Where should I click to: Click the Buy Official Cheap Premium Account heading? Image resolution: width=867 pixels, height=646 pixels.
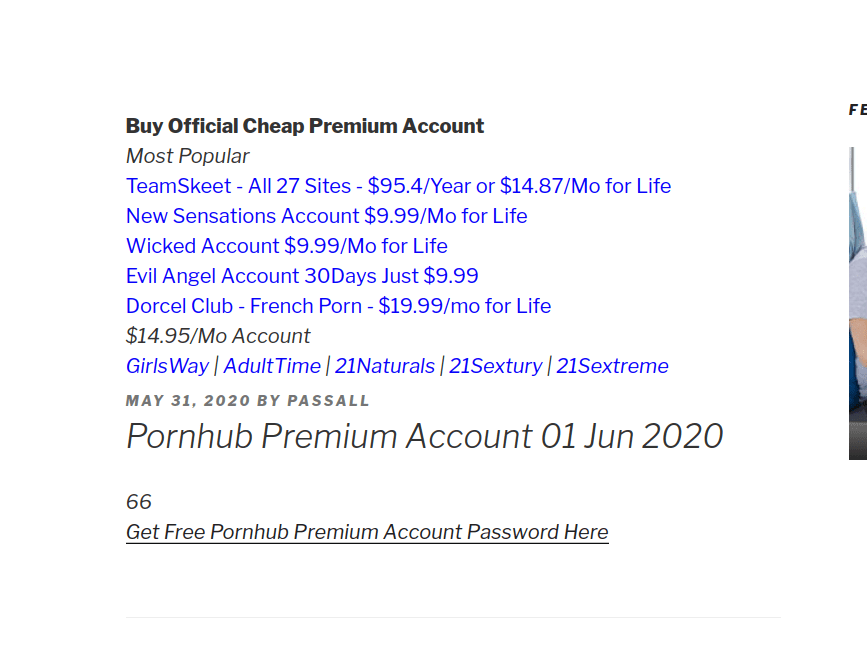click(305, 126)
